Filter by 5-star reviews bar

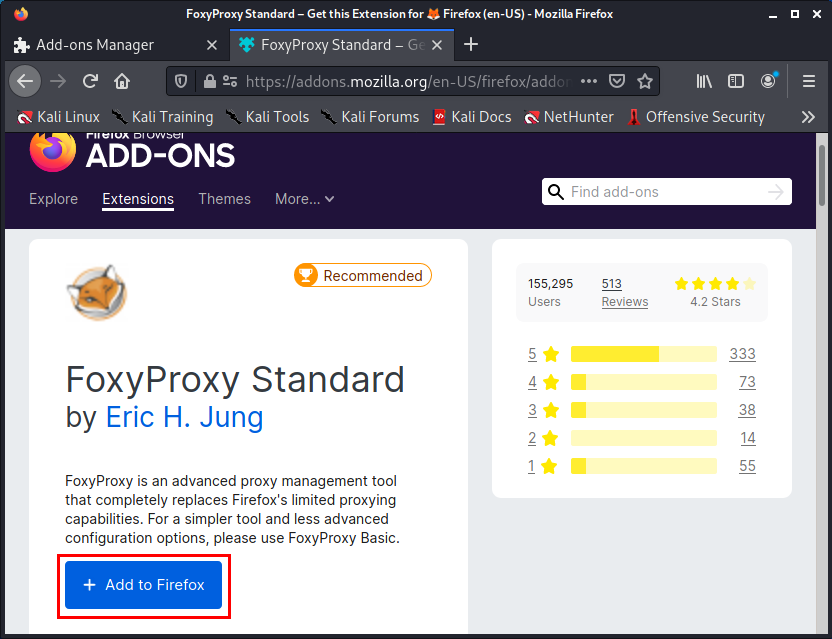click(644, 354)
